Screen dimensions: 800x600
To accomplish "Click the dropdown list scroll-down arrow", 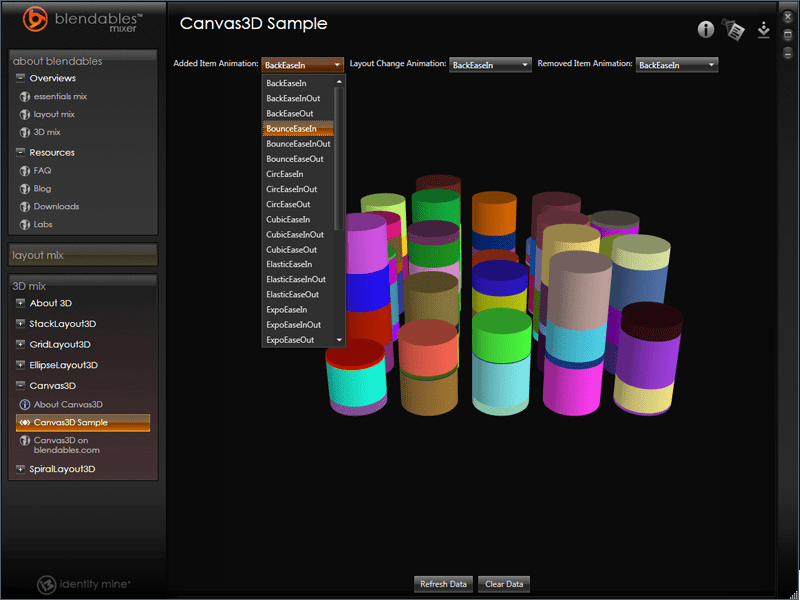I will (x=339, y=340).
